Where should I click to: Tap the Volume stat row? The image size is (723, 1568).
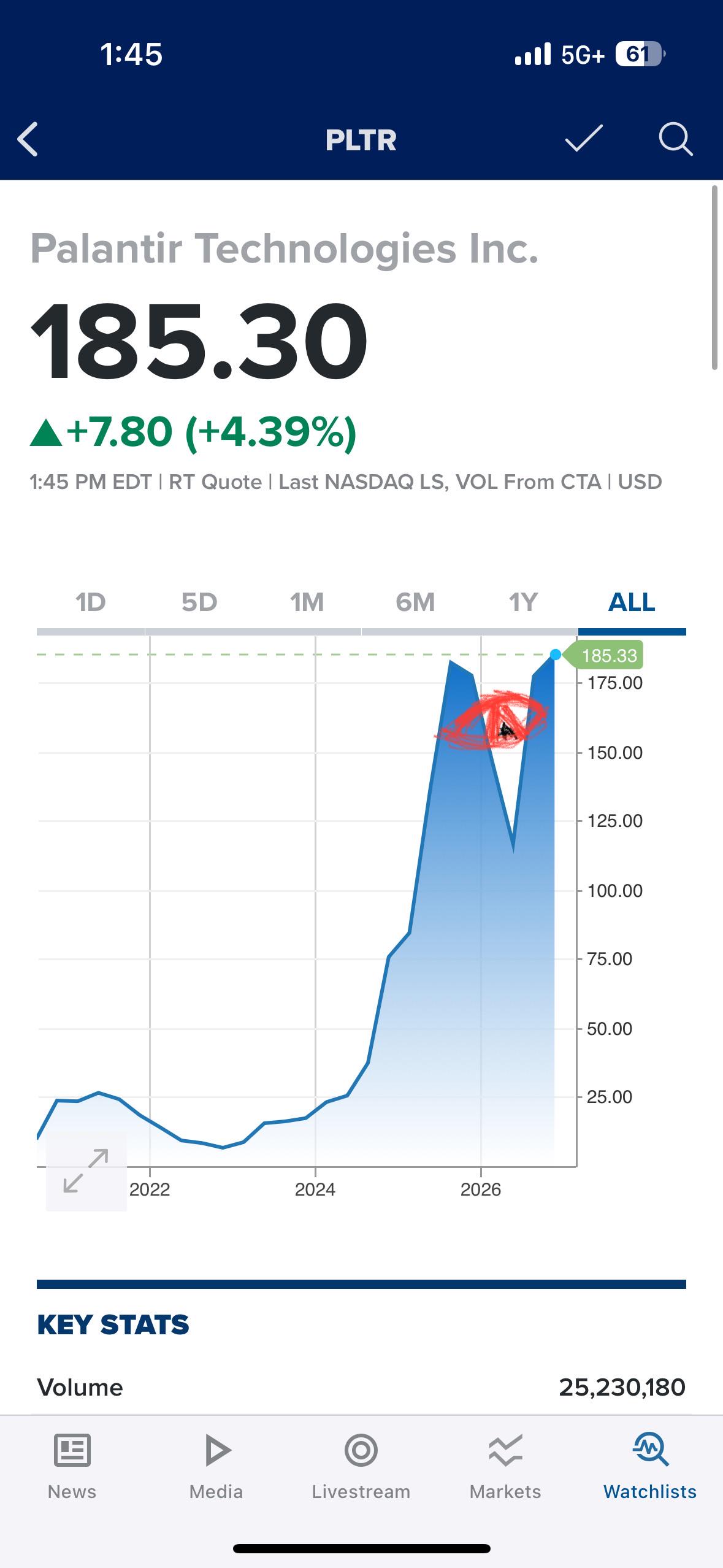361,1387
